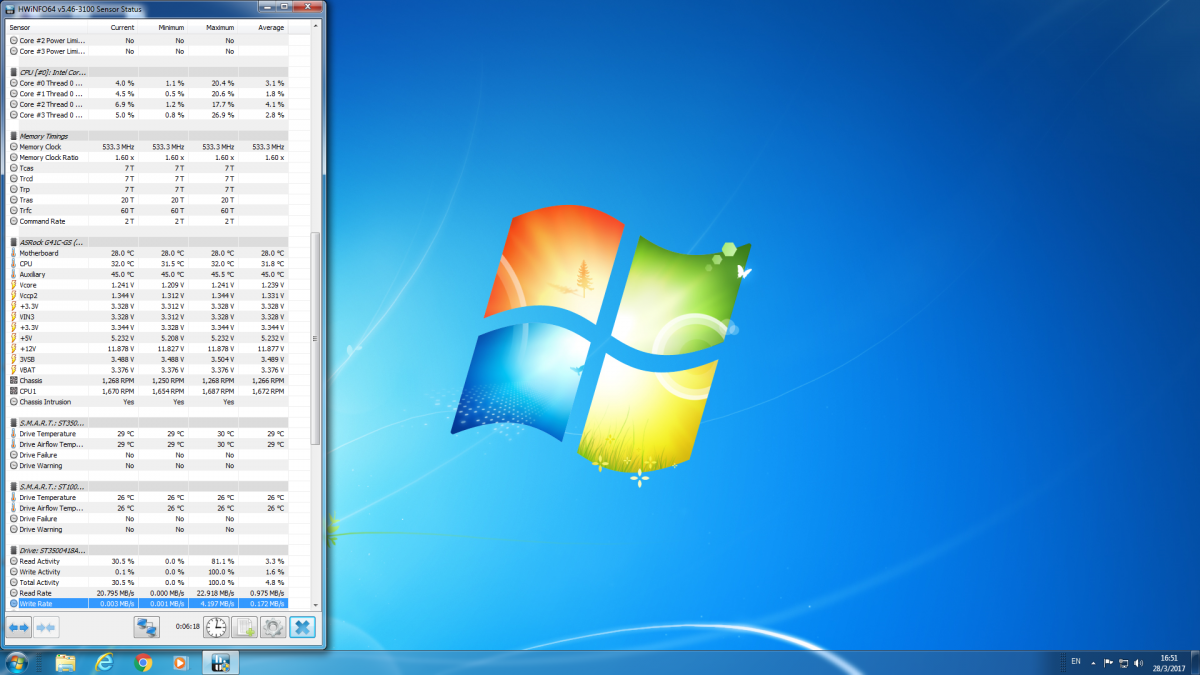Click the Auxiliary thermometer icon
The height and width of the screenshot is (675, 1200).
click(x=14, y=274)
